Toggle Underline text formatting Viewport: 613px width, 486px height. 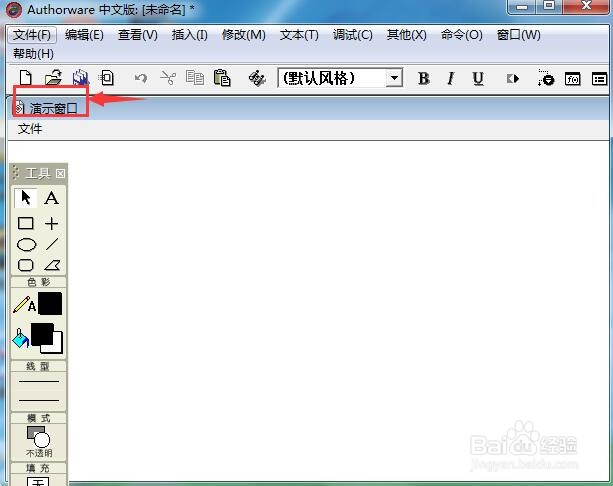coord(478,79)
